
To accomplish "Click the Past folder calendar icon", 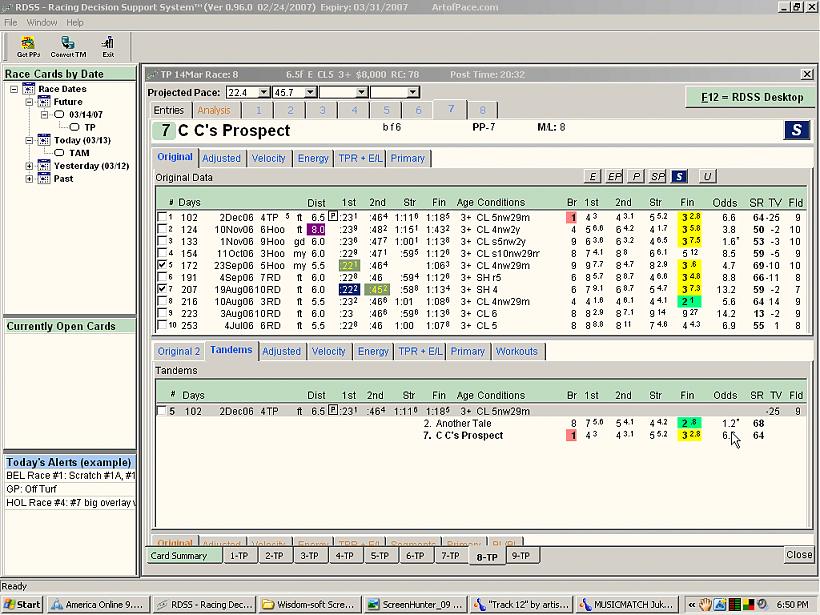I will coord(44,179).
